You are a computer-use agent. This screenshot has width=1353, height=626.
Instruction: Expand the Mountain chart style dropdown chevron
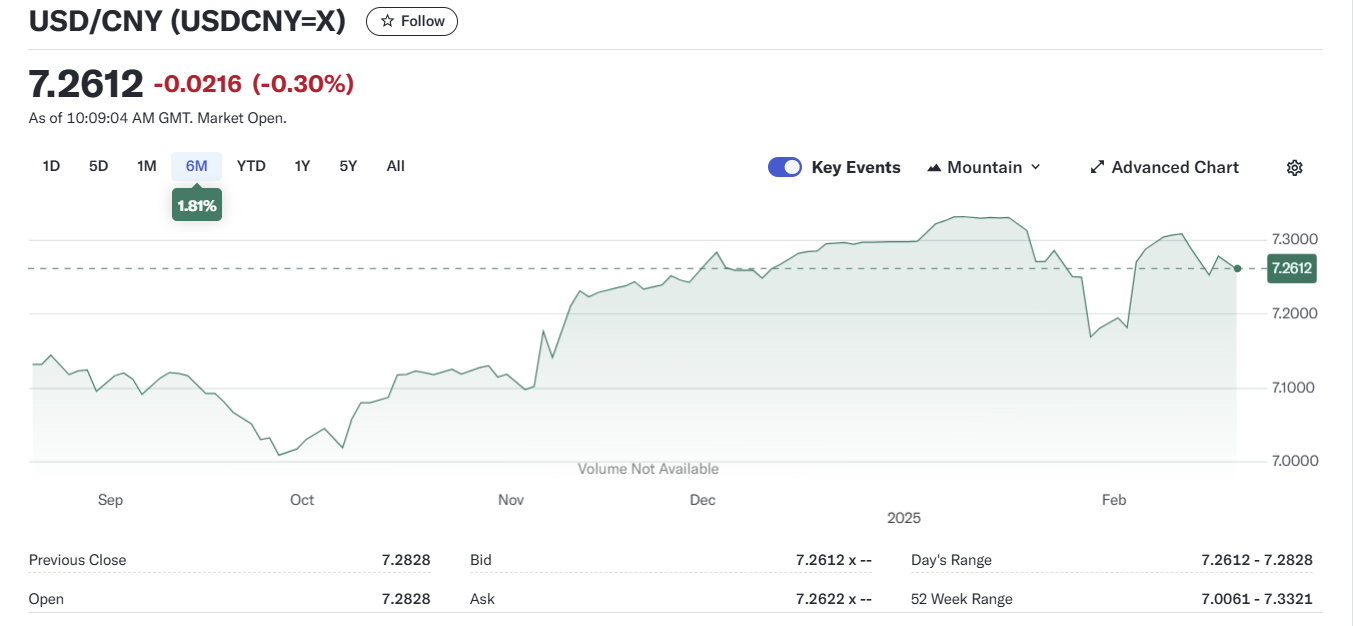[1035, 167]
